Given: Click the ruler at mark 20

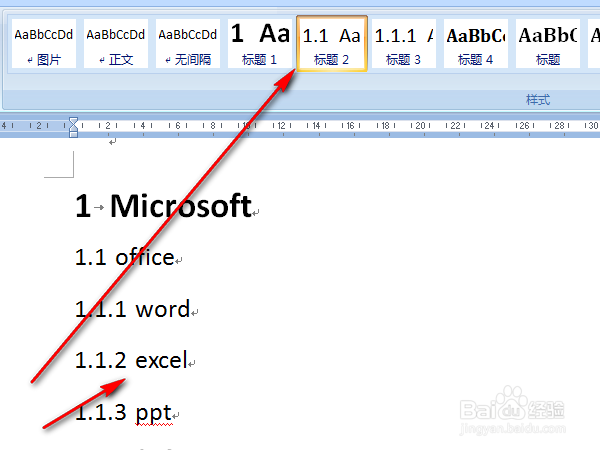Looking at the screenshot, I should (x=421, y=126).
